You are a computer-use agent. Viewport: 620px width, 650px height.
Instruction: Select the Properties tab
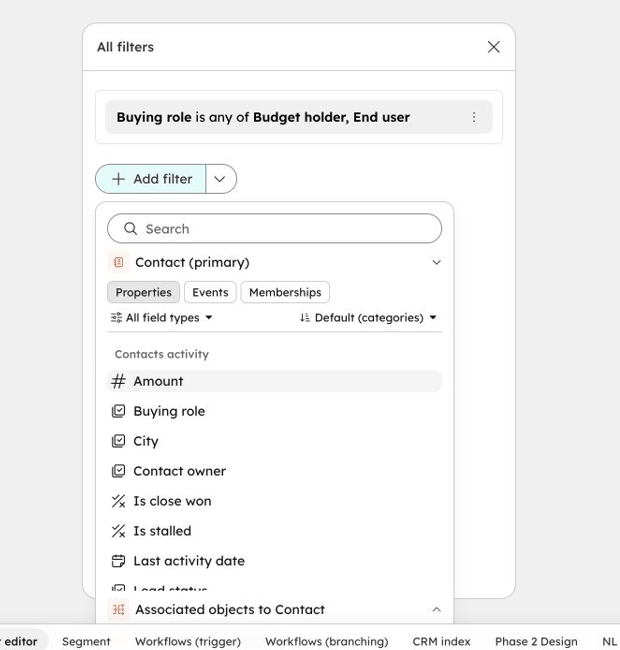pos(143,292)
